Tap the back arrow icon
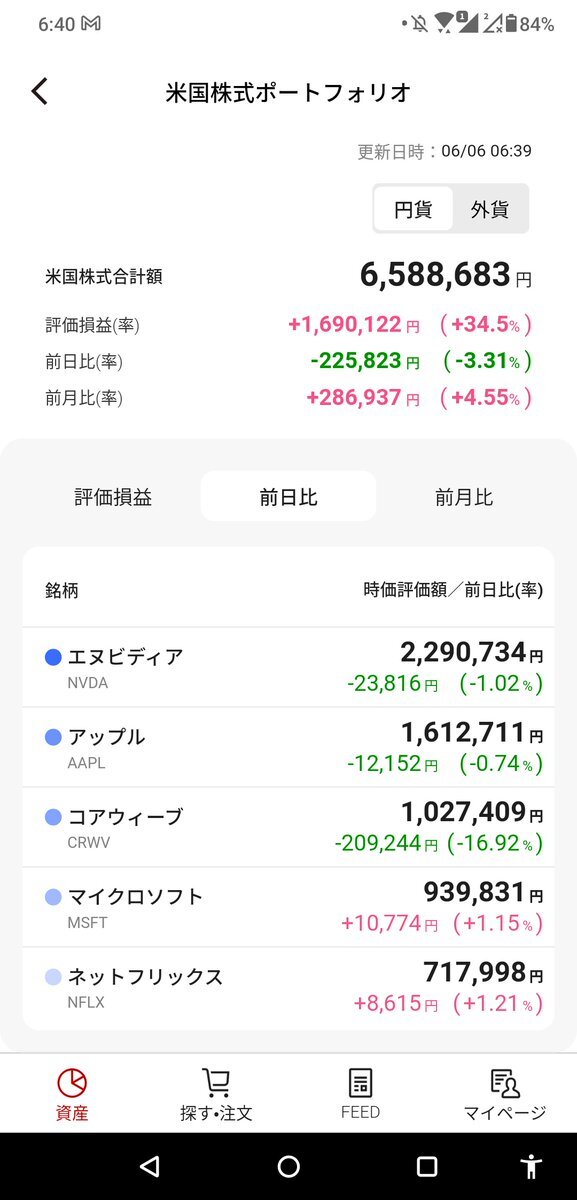The image size is (577, 1200). tap(39, 92)
